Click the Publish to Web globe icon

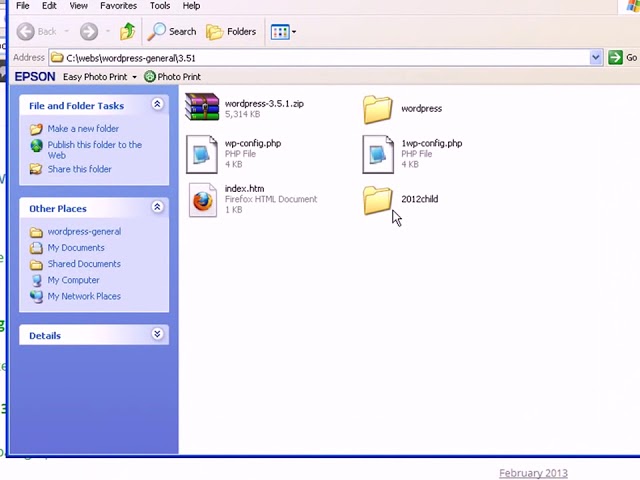(36, 145)
